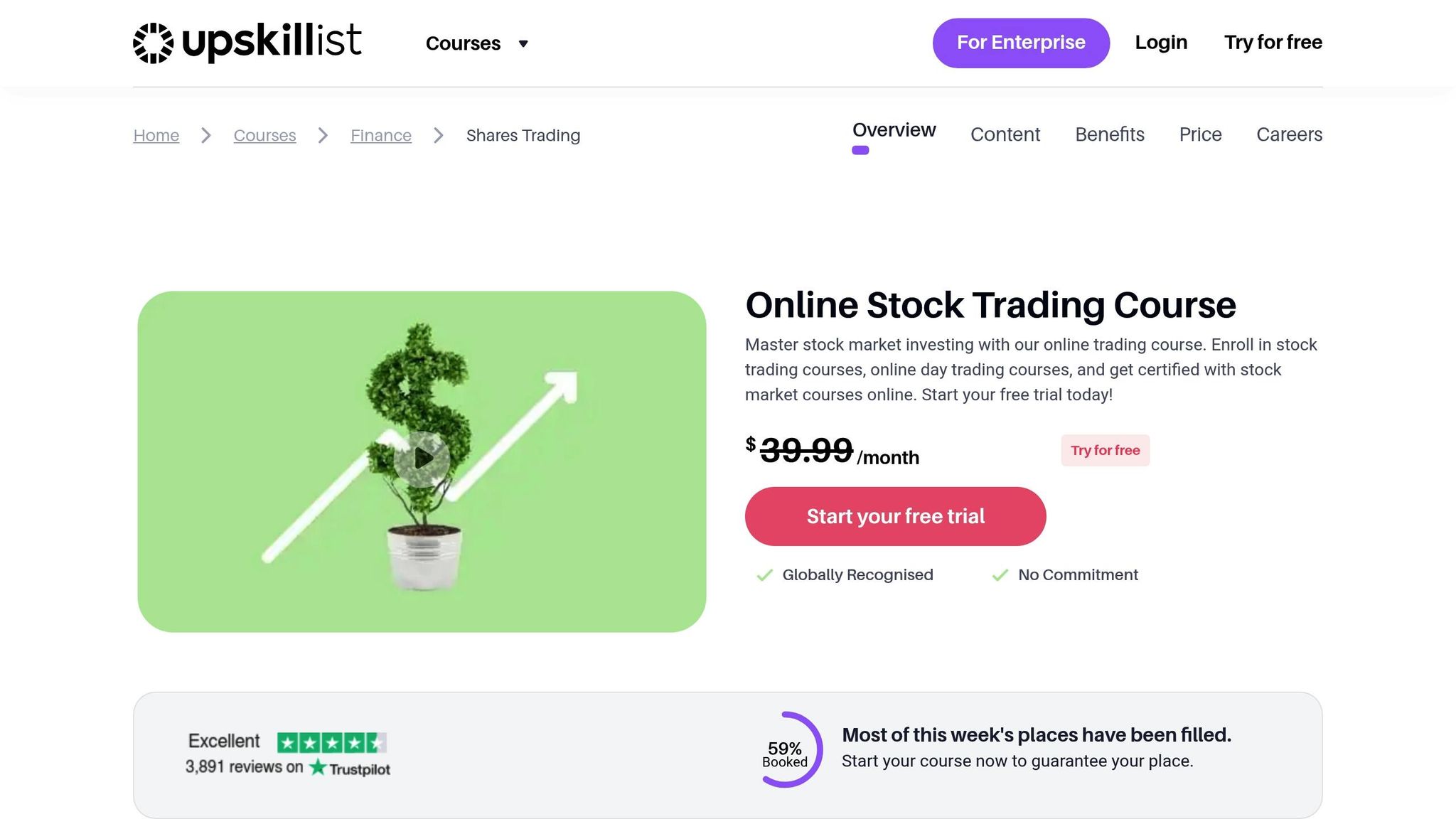
Task: Click the green Globally Recognised checkmark
Action: (764, 575)
